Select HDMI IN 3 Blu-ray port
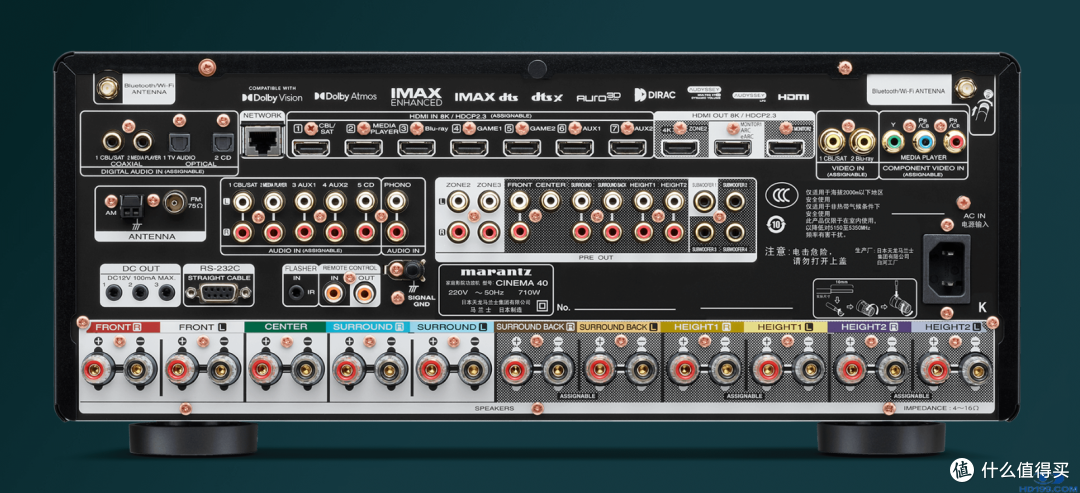Image resolution: width=1080 pixels, height=493 pixels. click(x=416, y=147)
